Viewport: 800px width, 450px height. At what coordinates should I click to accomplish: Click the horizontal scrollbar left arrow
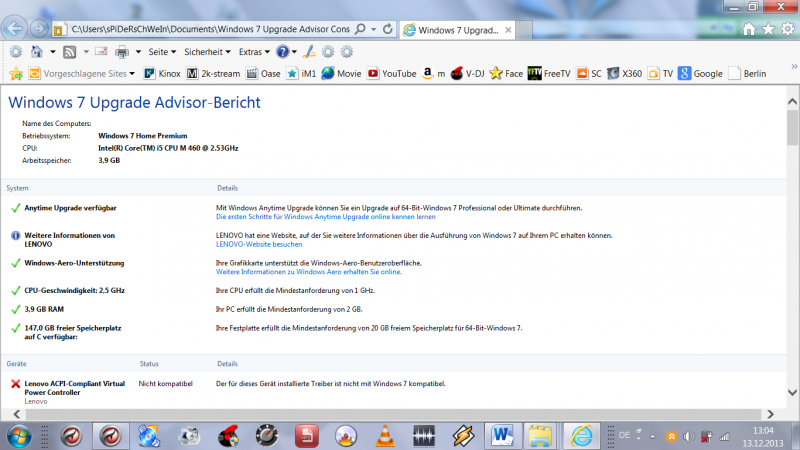(x=17, y=414)
